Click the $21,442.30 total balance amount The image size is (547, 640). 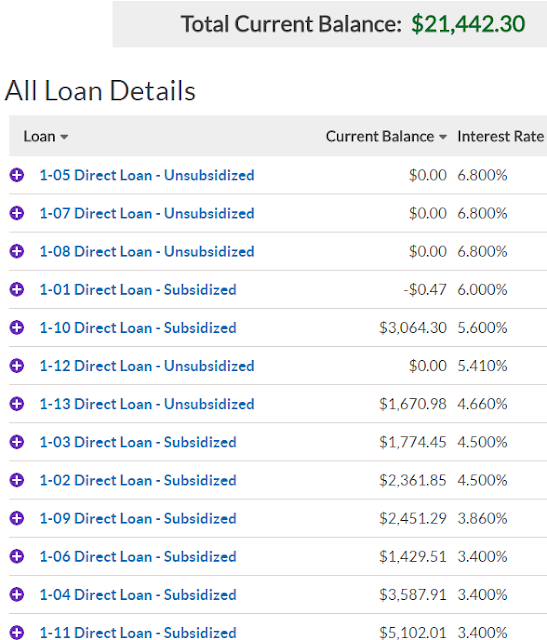click(468, 24)
